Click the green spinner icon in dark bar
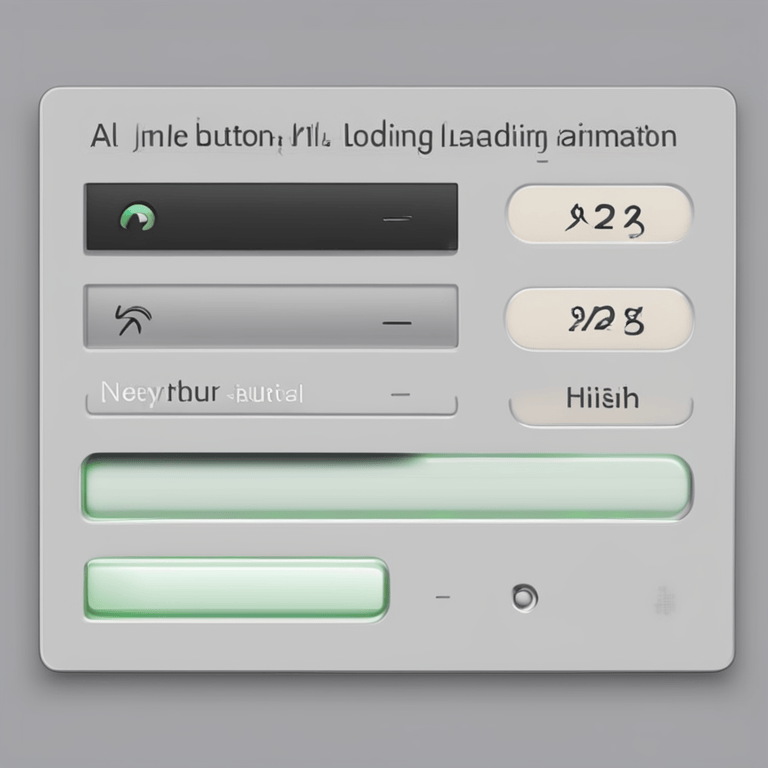Viewport: 768px width, 768px height. coord(138,217)
